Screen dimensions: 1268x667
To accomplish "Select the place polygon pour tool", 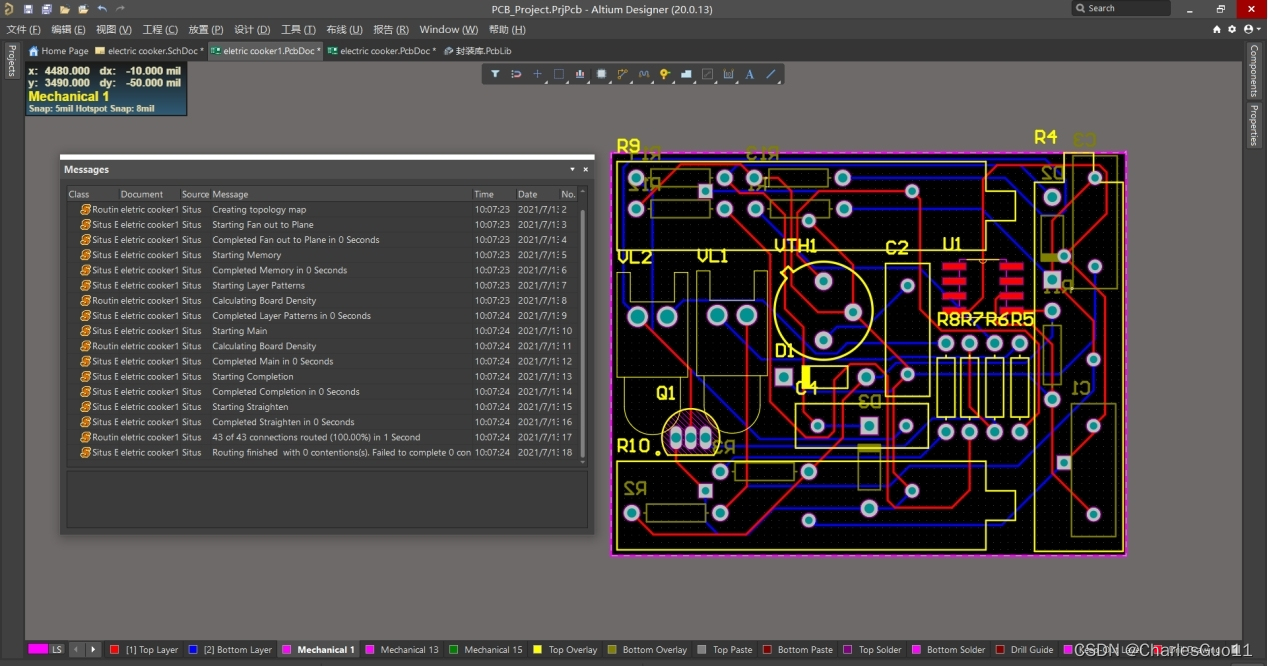I will pyautogui.click(x=686, y=74).
